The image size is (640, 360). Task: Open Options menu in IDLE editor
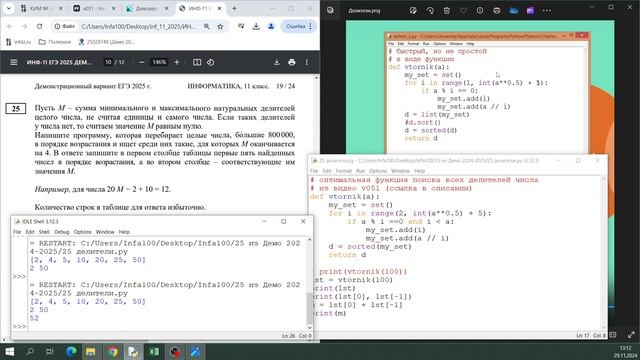(378, 171)
